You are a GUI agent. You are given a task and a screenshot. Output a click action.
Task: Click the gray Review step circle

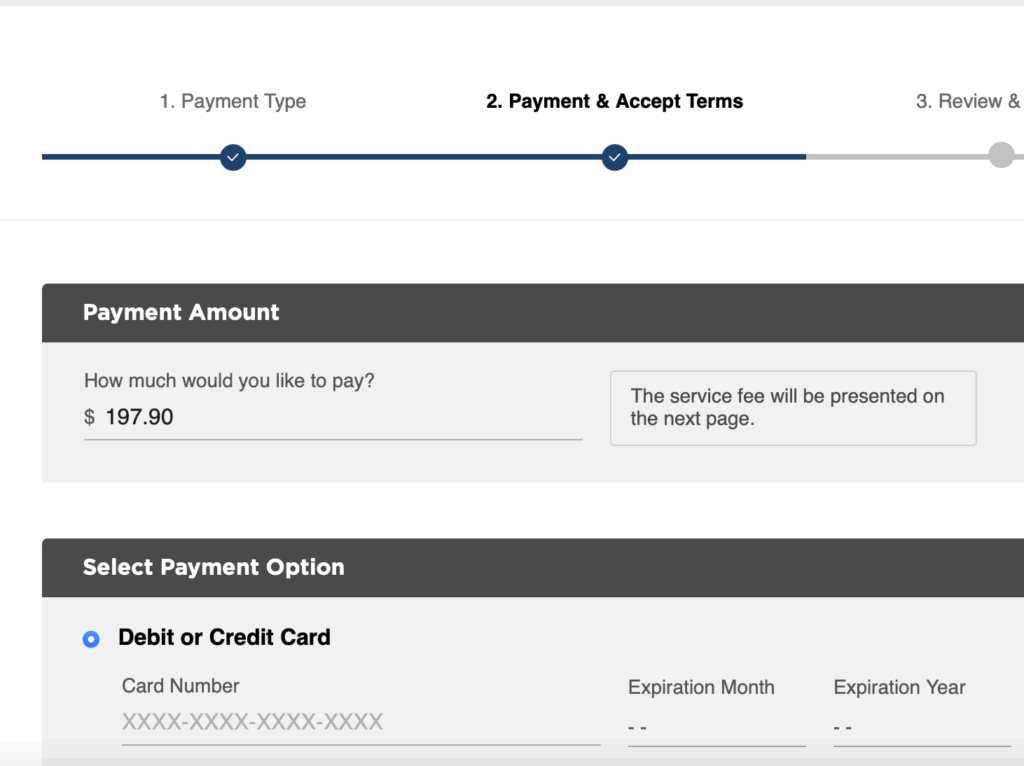pyautogui.click(x=1001, y=155)
